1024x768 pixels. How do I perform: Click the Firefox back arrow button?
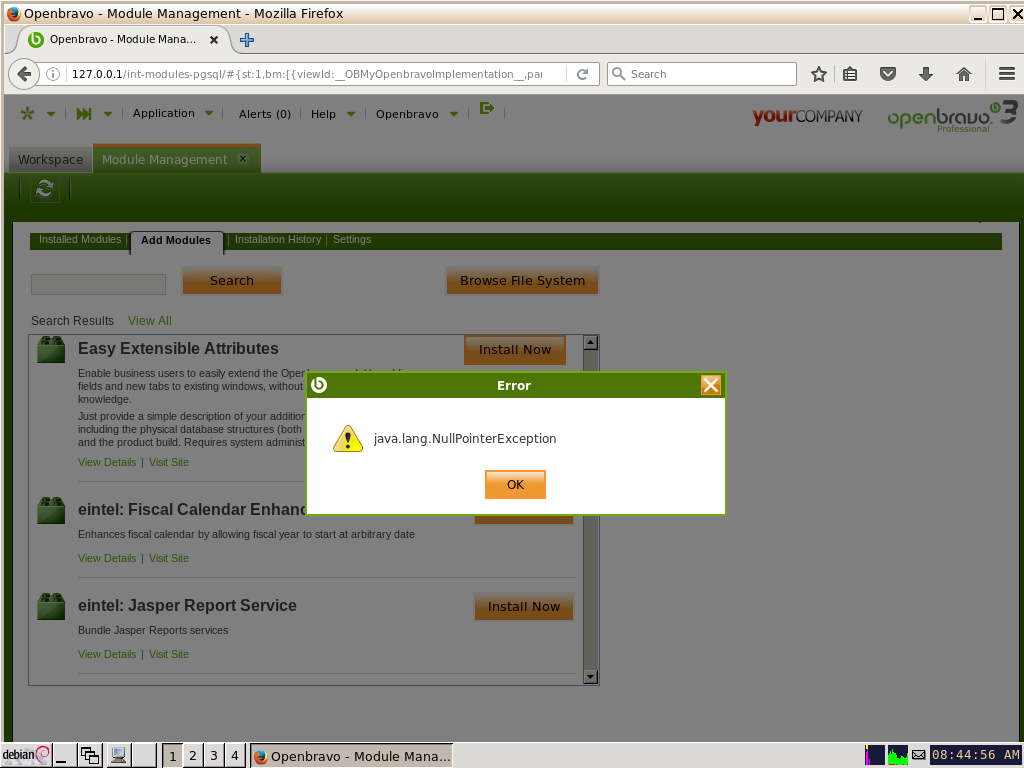24,74
